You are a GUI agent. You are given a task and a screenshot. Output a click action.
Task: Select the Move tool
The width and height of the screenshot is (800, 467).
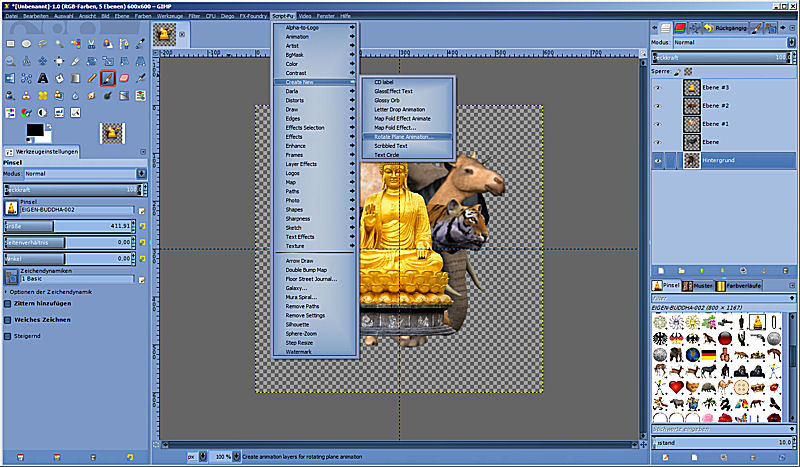coord(43,61)
